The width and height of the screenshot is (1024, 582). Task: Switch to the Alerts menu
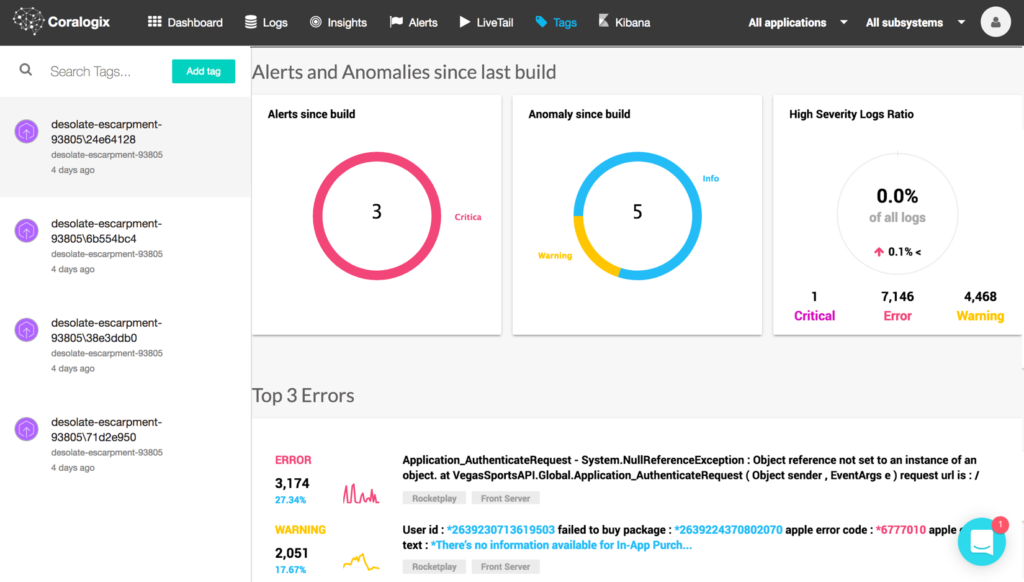point(413,22)
